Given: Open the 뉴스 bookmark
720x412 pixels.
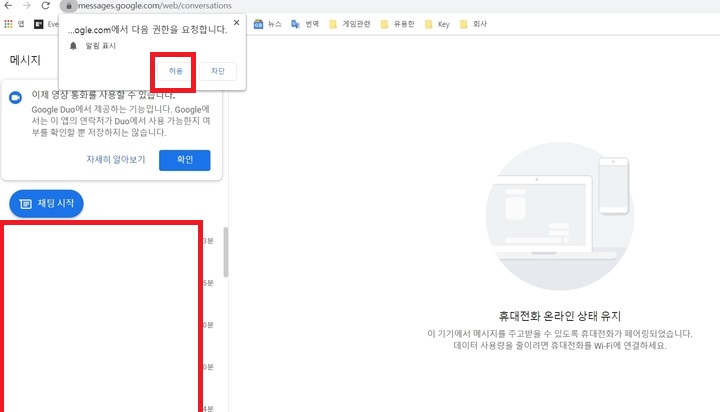Looking at the screenshot, I should click(268, 24).
